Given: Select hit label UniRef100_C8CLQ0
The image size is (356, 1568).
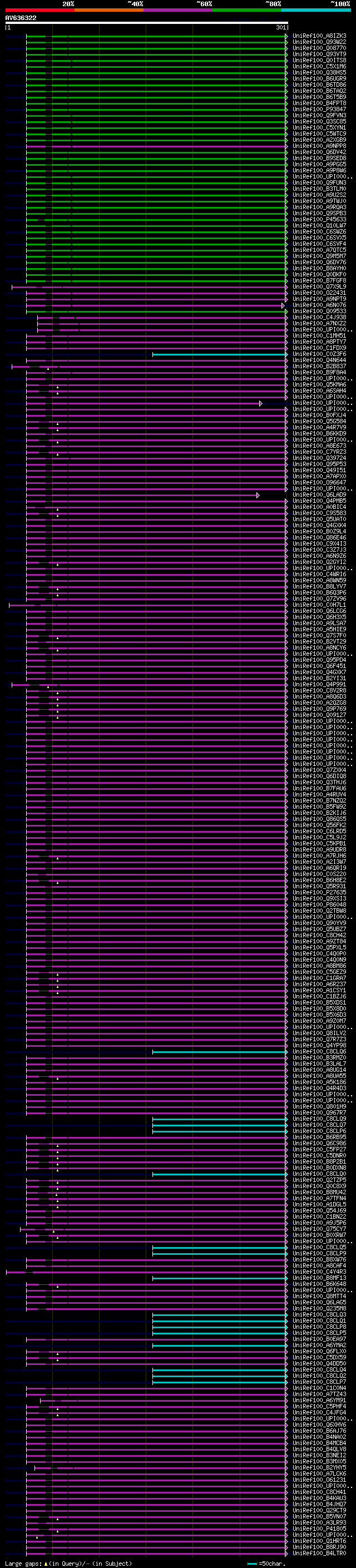Looking at the screenshot, I should pyautogui.click(x=319, y=1174).
